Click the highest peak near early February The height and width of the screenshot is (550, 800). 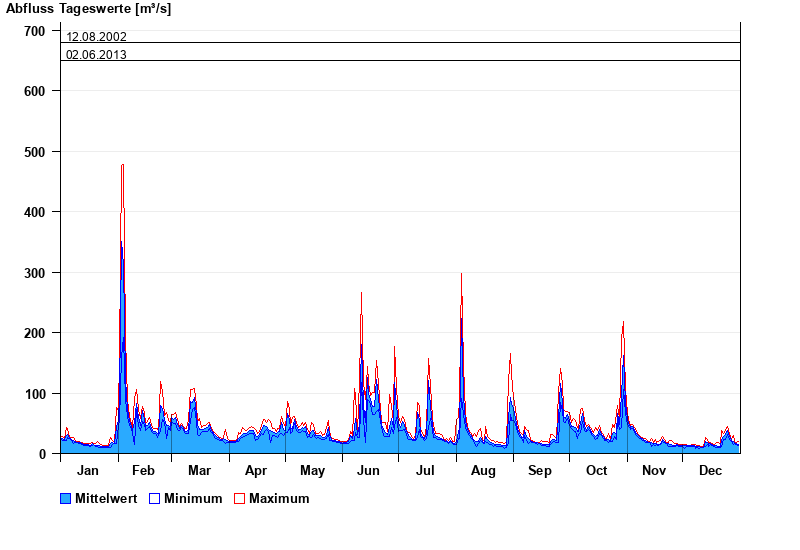point(122,166)
